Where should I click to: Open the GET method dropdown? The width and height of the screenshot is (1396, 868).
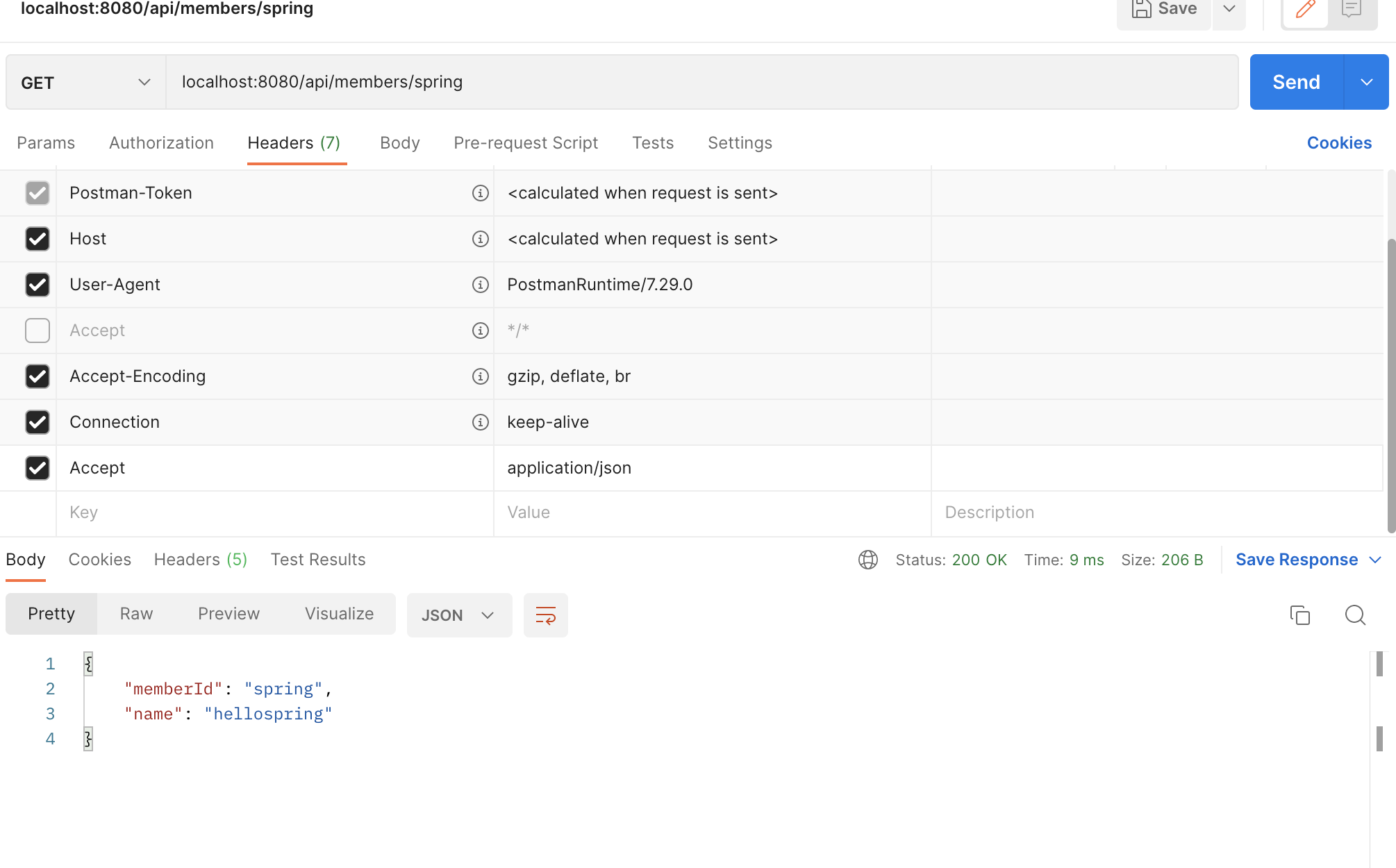pos(85,83)
